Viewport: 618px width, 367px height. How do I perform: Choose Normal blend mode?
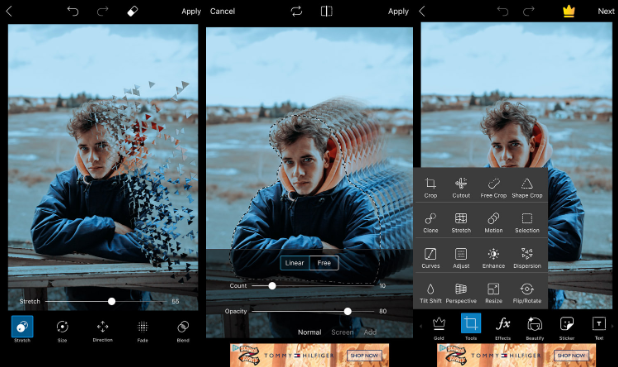point(309,332)
